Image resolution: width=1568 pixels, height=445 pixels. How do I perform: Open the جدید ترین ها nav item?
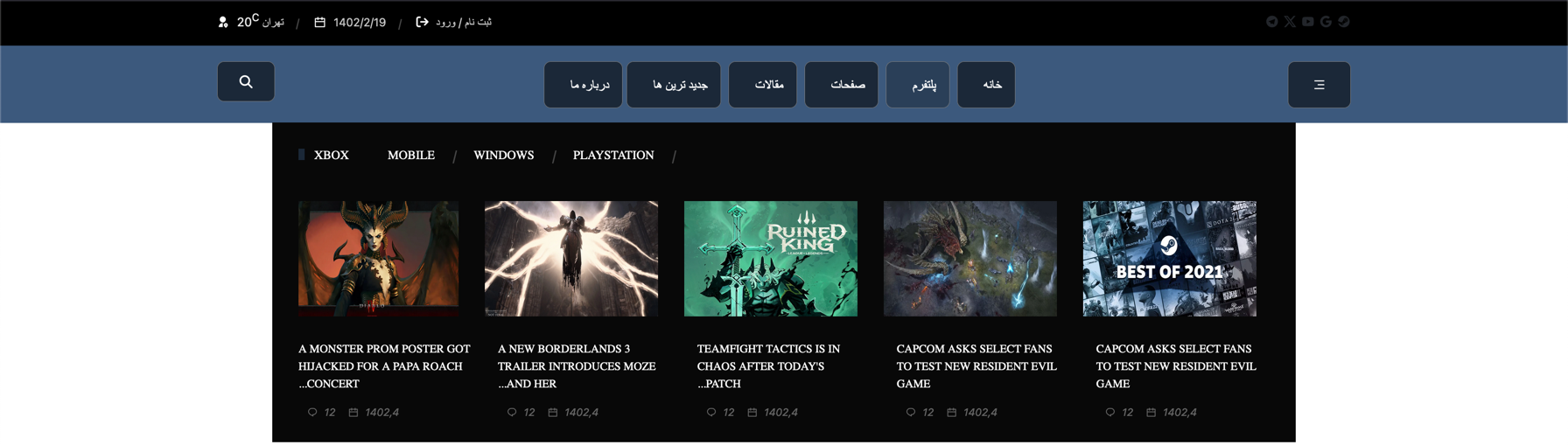coord(674,85)
